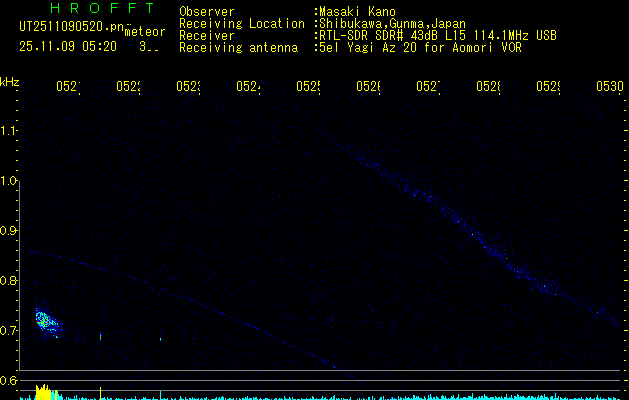The height and width of the screenshot is (400, 629).
Task: Click the date text 25.11.09 05:20
Action: click(x=68, y=47)
